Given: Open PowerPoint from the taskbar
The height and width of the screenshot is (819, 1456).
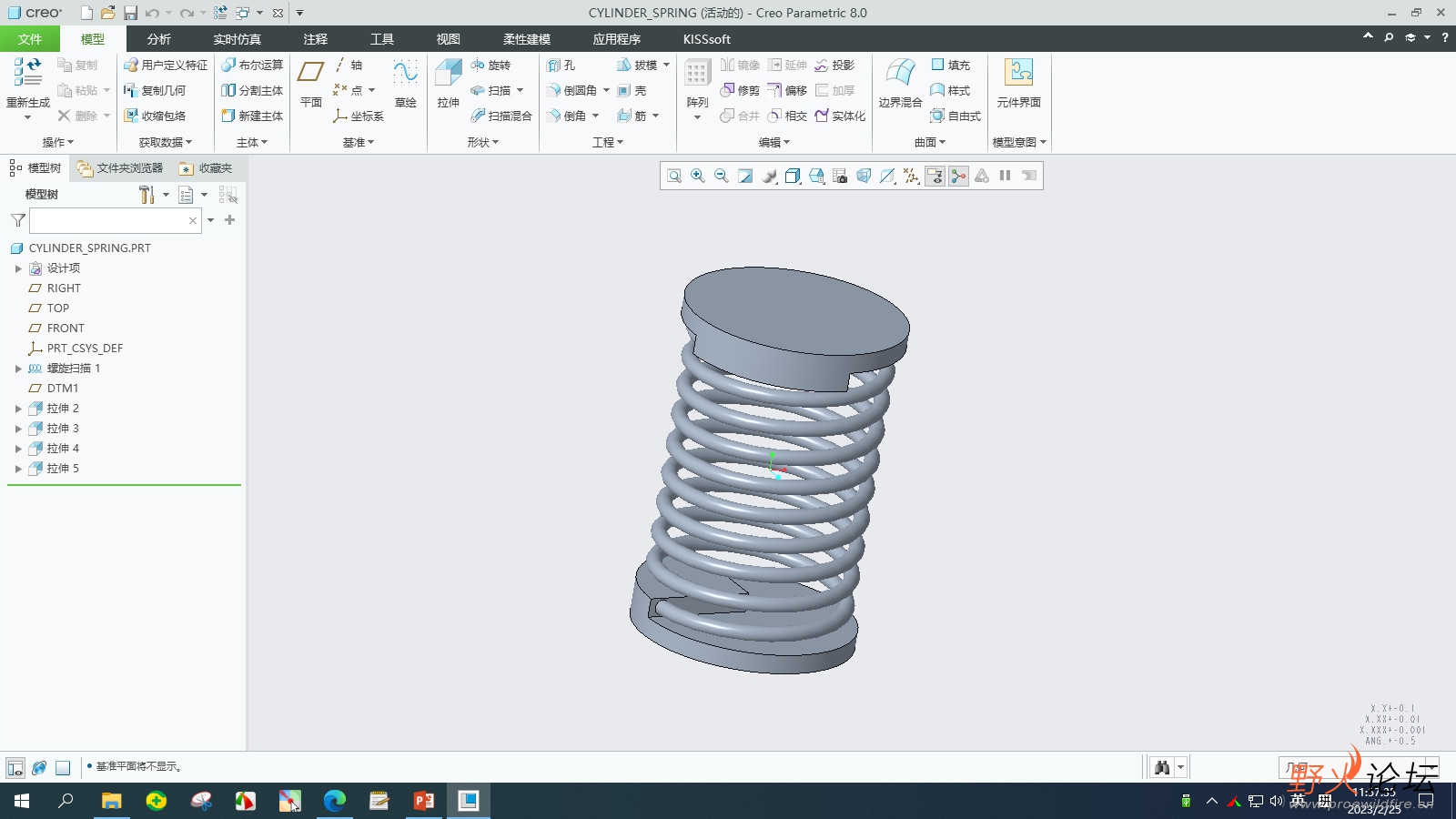Looking at the screenshot, I should 424,801.
